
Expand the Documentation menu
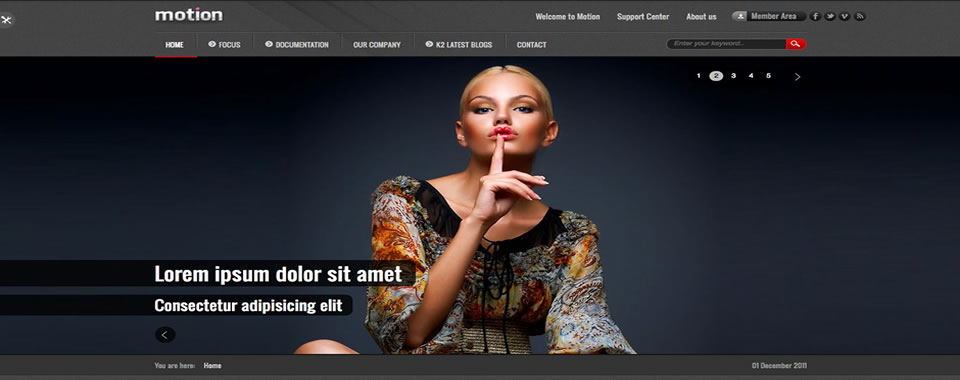tap(297, 45)
